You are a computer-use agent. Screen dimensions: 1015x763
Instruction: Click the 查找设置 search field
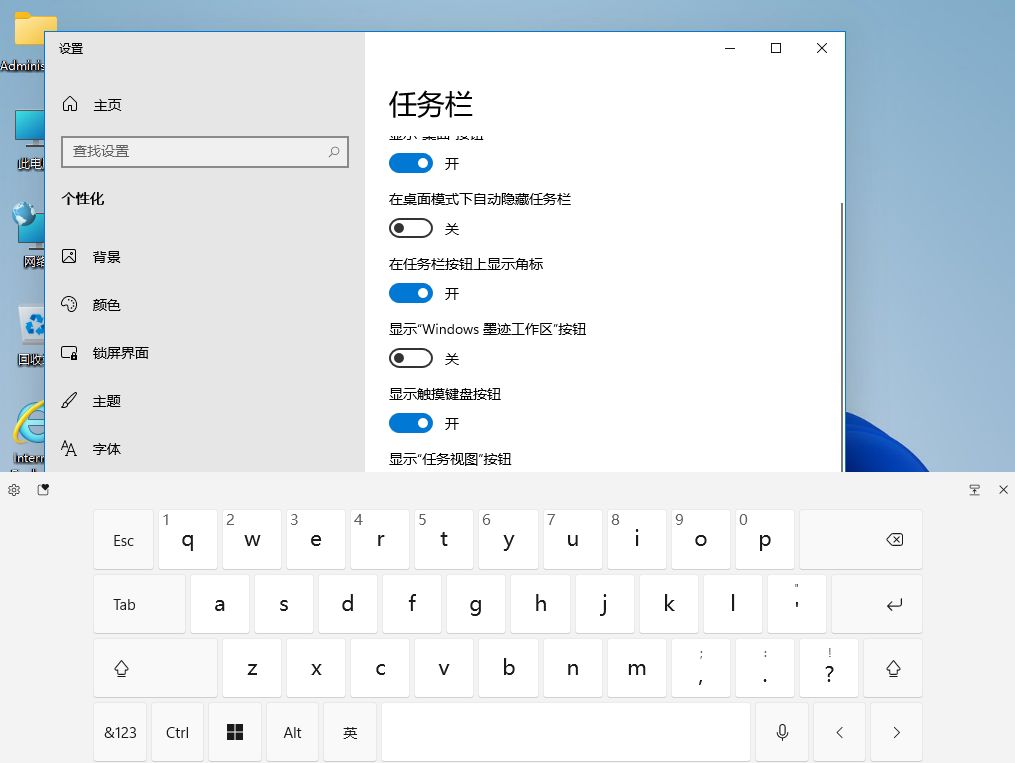[204, 151]
